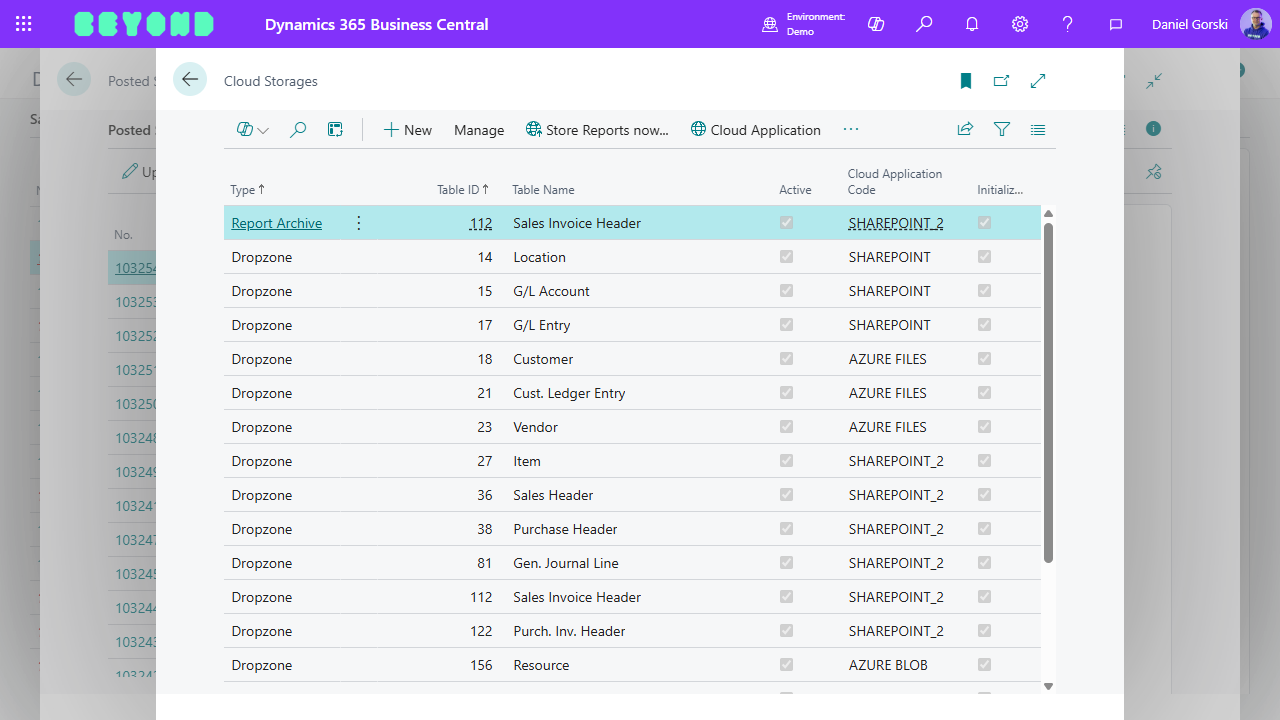This screenshot has height=720, width=1280.
Task: Click the list's vertical scrollbar down arrow
Action: (x=1048, y=686)
